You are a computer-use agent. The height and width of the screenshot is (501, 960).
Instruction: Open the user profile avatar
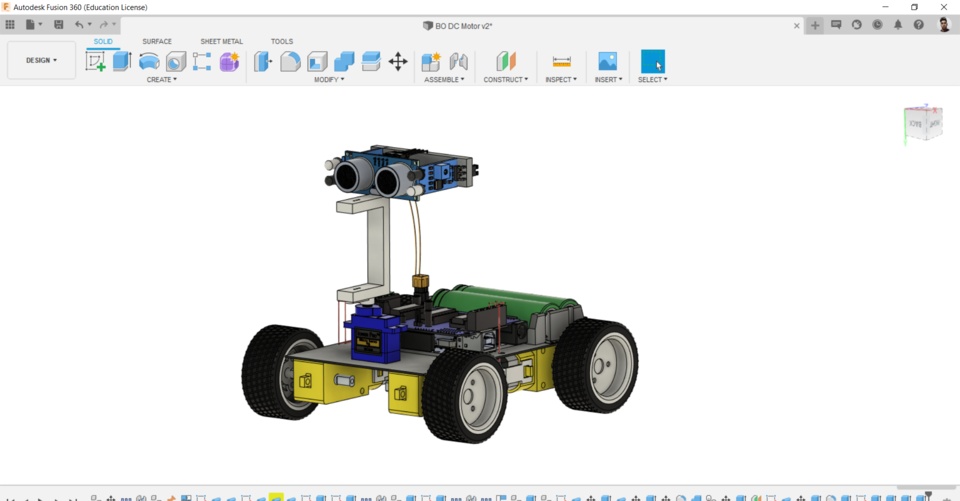[944, 24]
